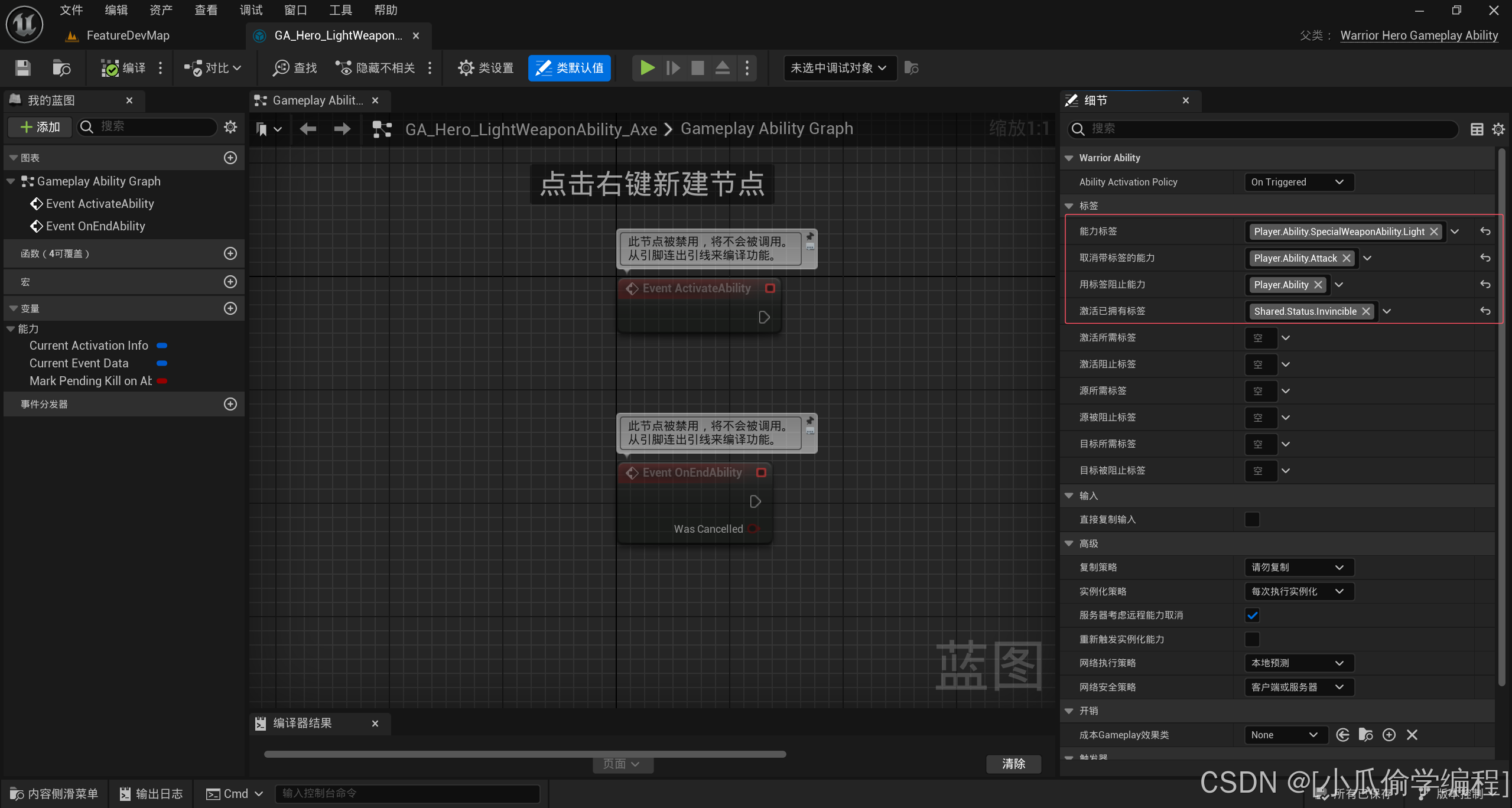Collapse the Gameplay Ability Graph tree node
1512x808 pixels.
point(11,181)
